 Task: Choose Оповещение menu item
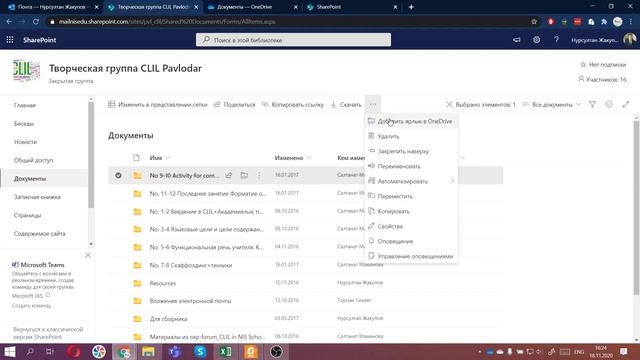(x=411, y=241)
